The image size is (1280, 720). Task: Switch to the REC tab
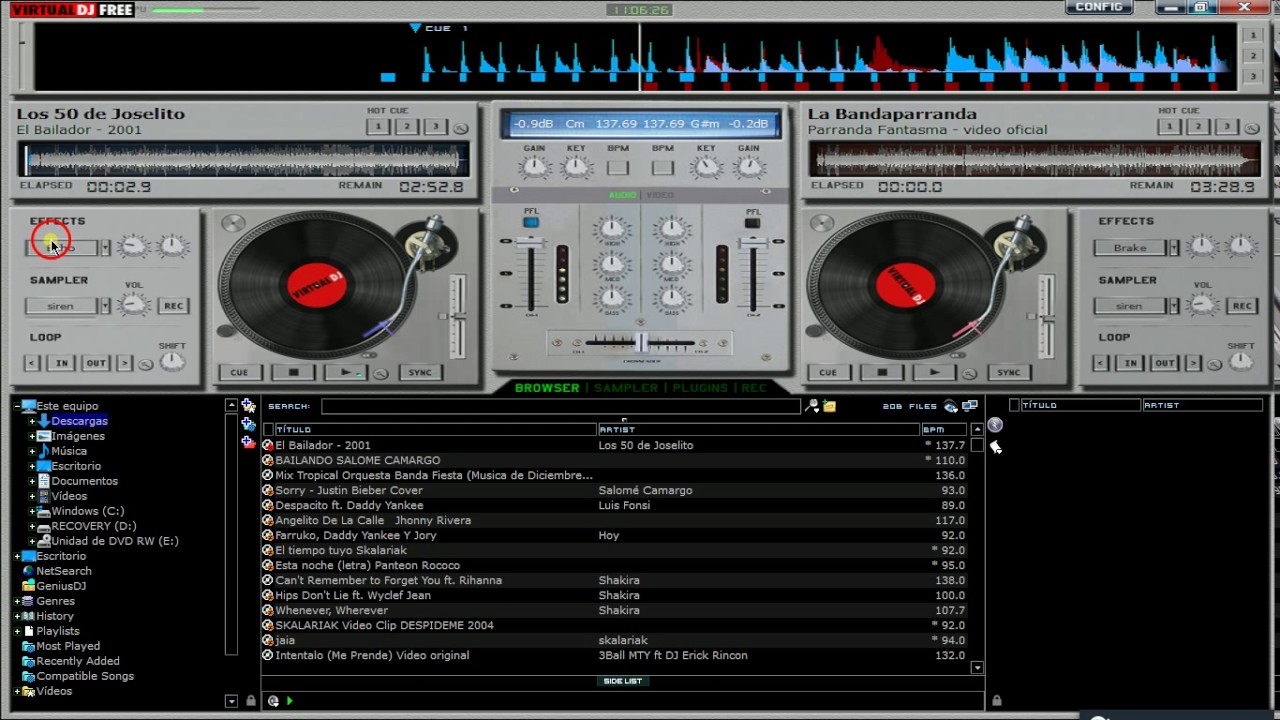pyautogui.click(x=754, y=388)
